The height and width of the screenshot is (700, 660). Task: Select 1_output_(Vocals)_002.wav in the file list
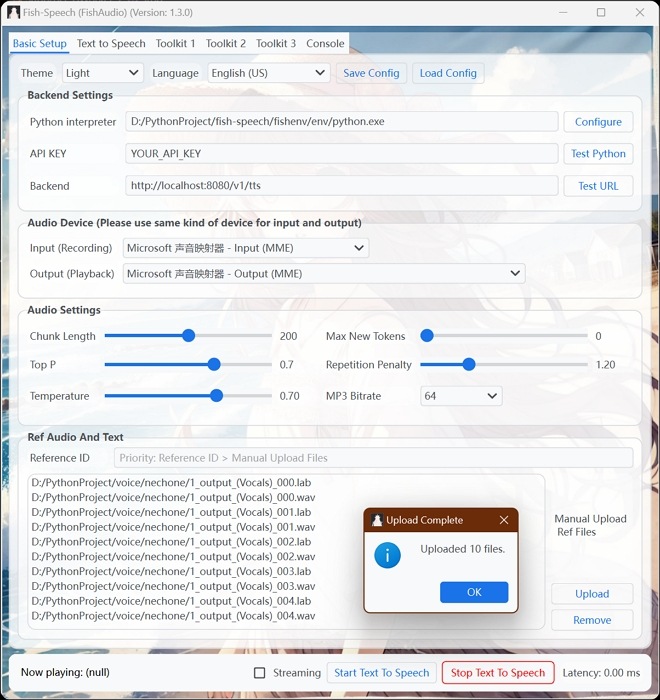173,557
